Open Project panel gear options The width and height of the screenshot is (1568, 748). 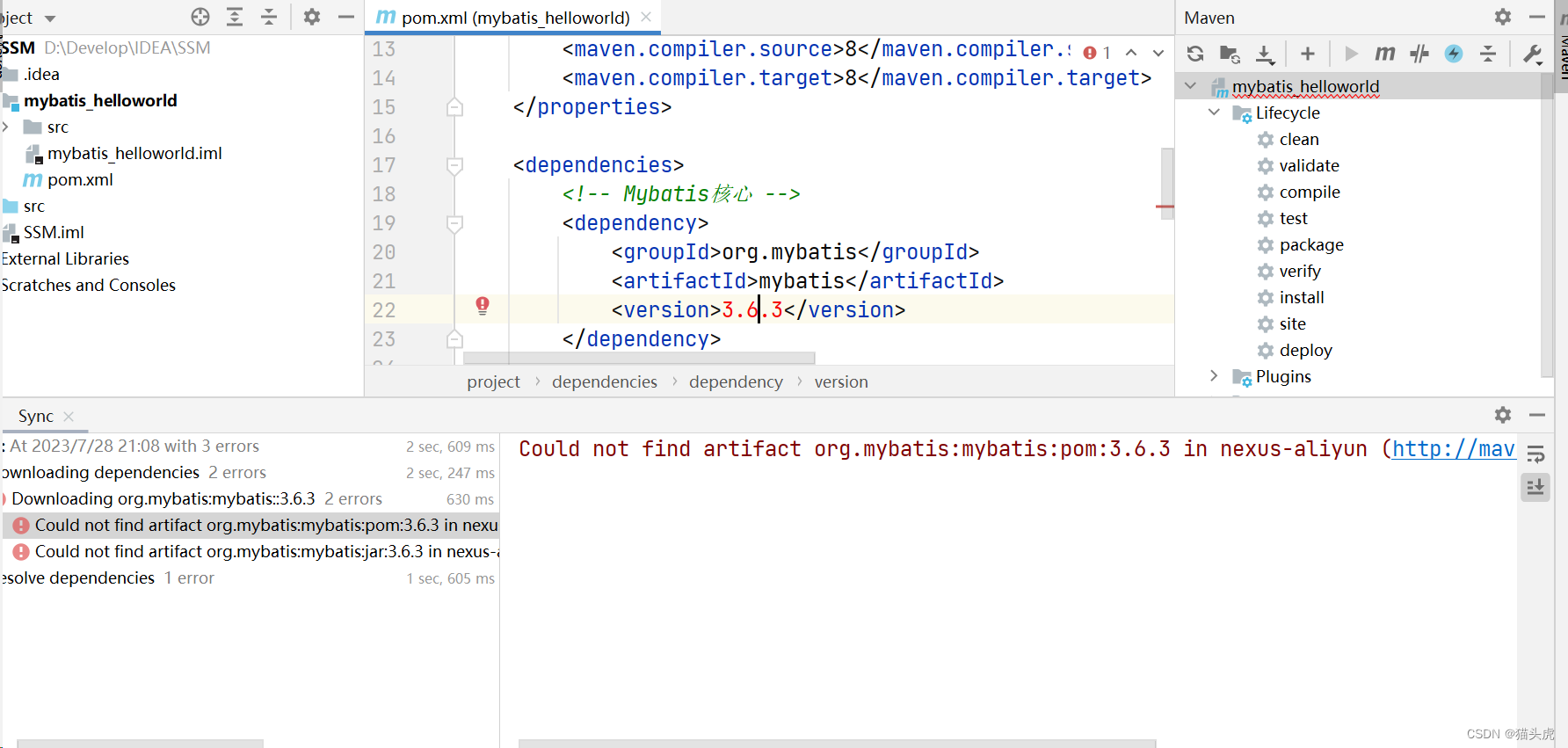click(x=312, y=17)
